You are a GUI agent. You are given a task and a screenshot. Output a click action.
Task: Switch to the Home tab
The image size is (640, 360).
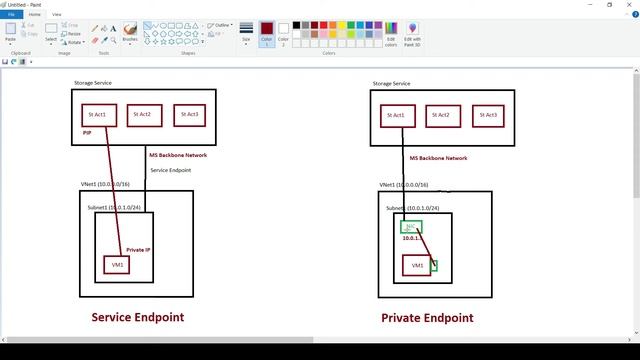click(x=35, y=14)
